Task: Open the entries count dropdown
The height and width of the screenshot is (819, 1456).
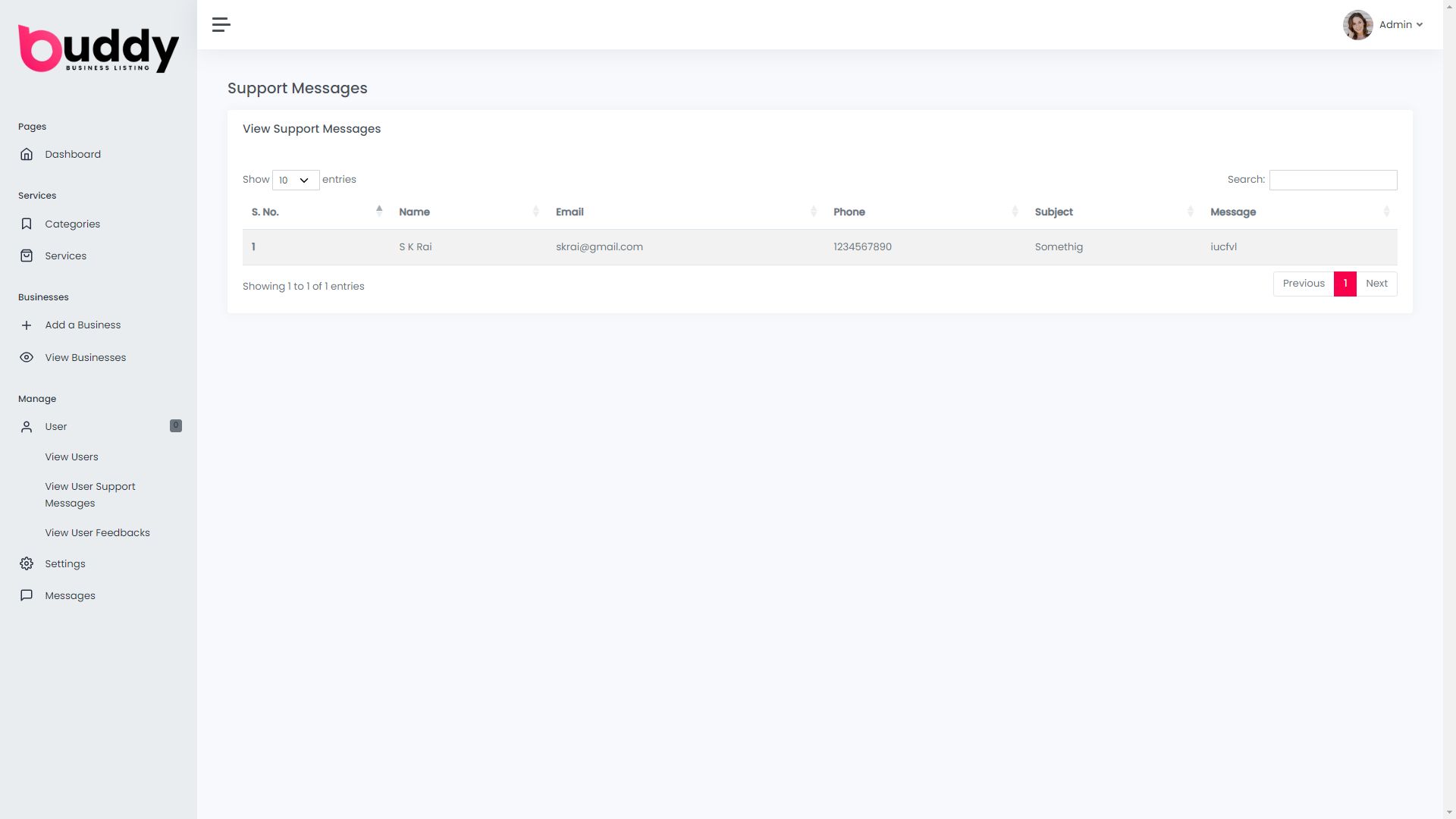Action: click(x=295, y=180)
